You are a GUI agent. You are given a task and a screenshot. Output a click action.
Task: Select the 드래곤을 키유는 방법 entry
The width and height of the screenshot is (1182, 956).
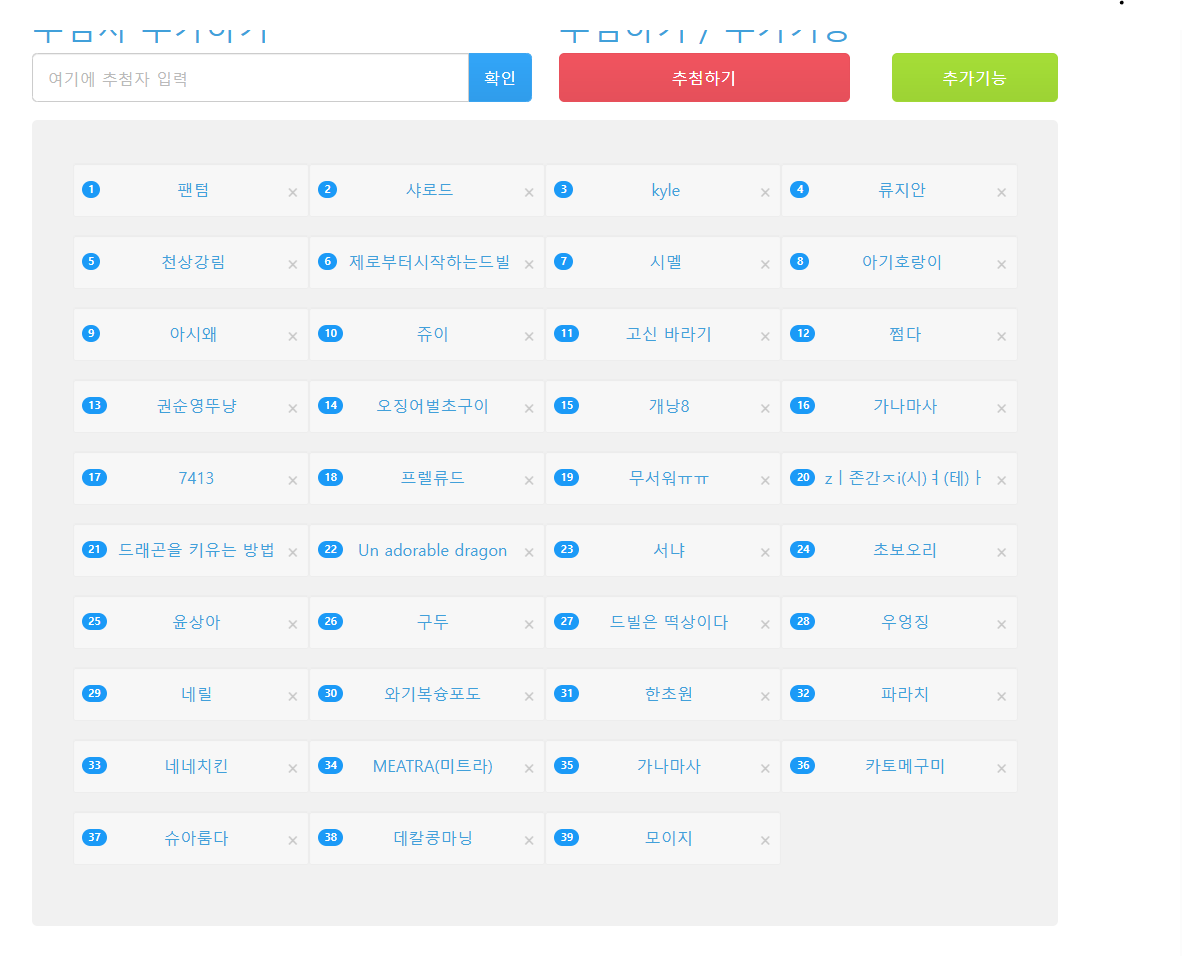pos(196,550)
